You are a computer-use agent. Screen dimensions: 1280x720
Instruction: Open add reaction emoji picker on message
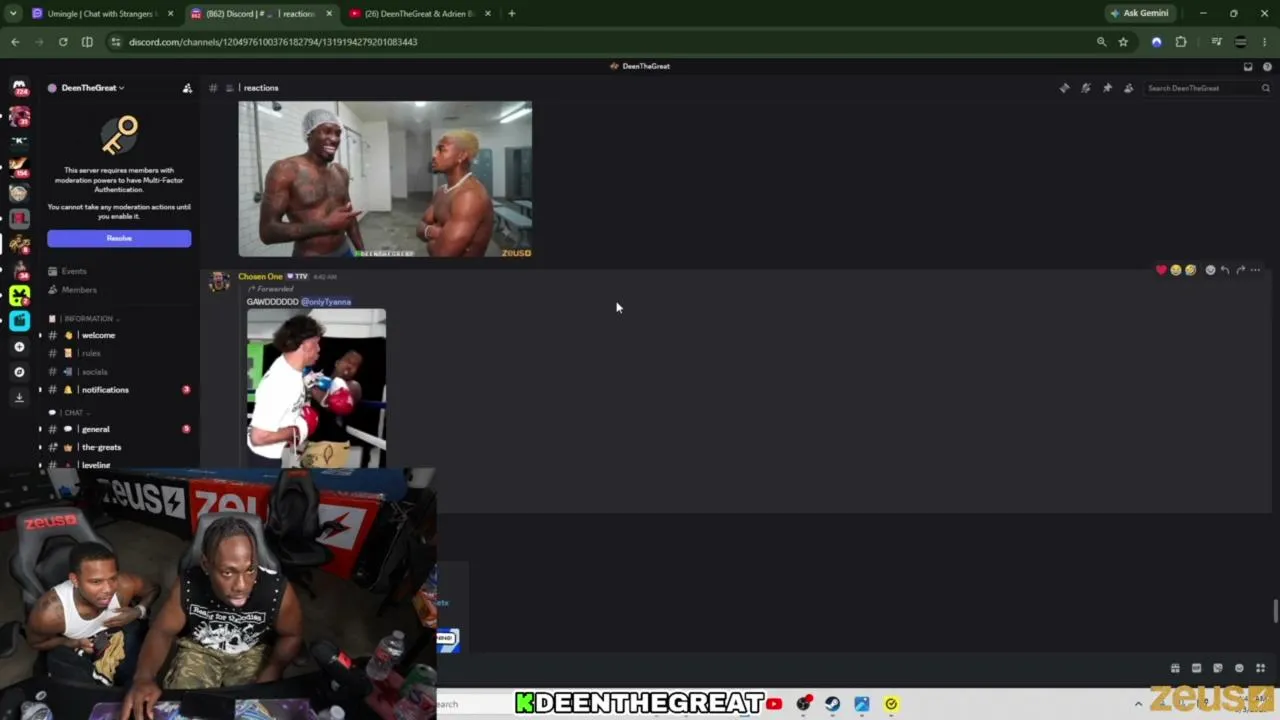click(1210, 270)
